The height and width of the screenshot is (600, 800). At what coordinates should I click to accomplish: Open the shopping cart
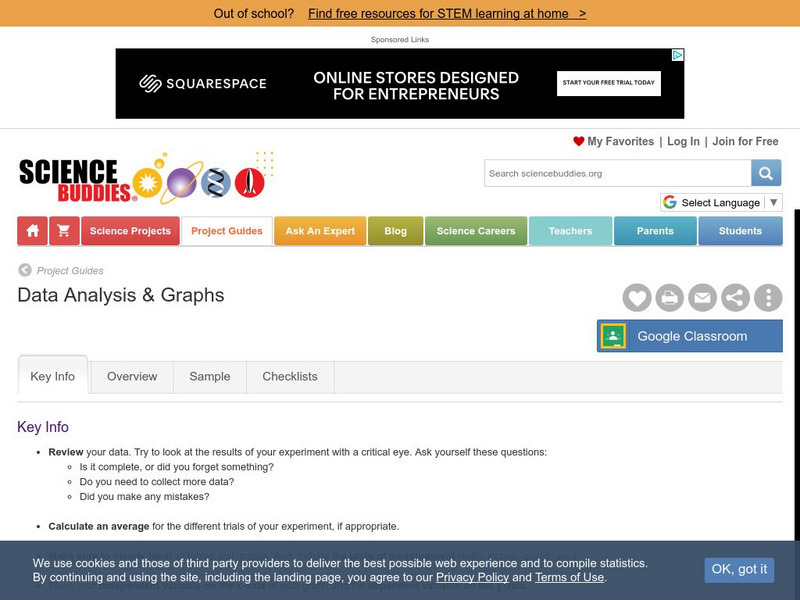pos(64,231)
